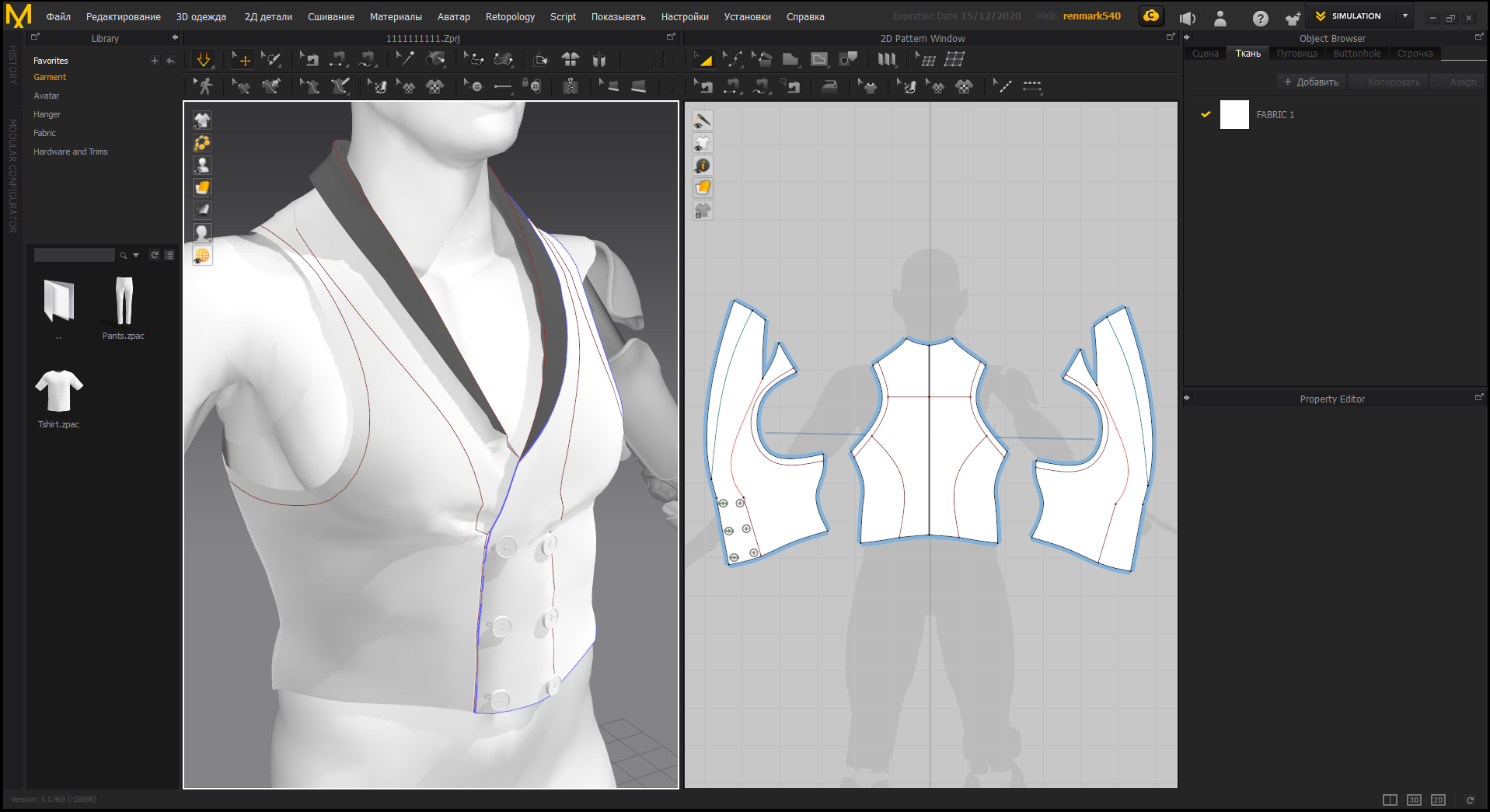Open the Файл menu
Screen dimensions: 1490x812
[x=58, y=16]
